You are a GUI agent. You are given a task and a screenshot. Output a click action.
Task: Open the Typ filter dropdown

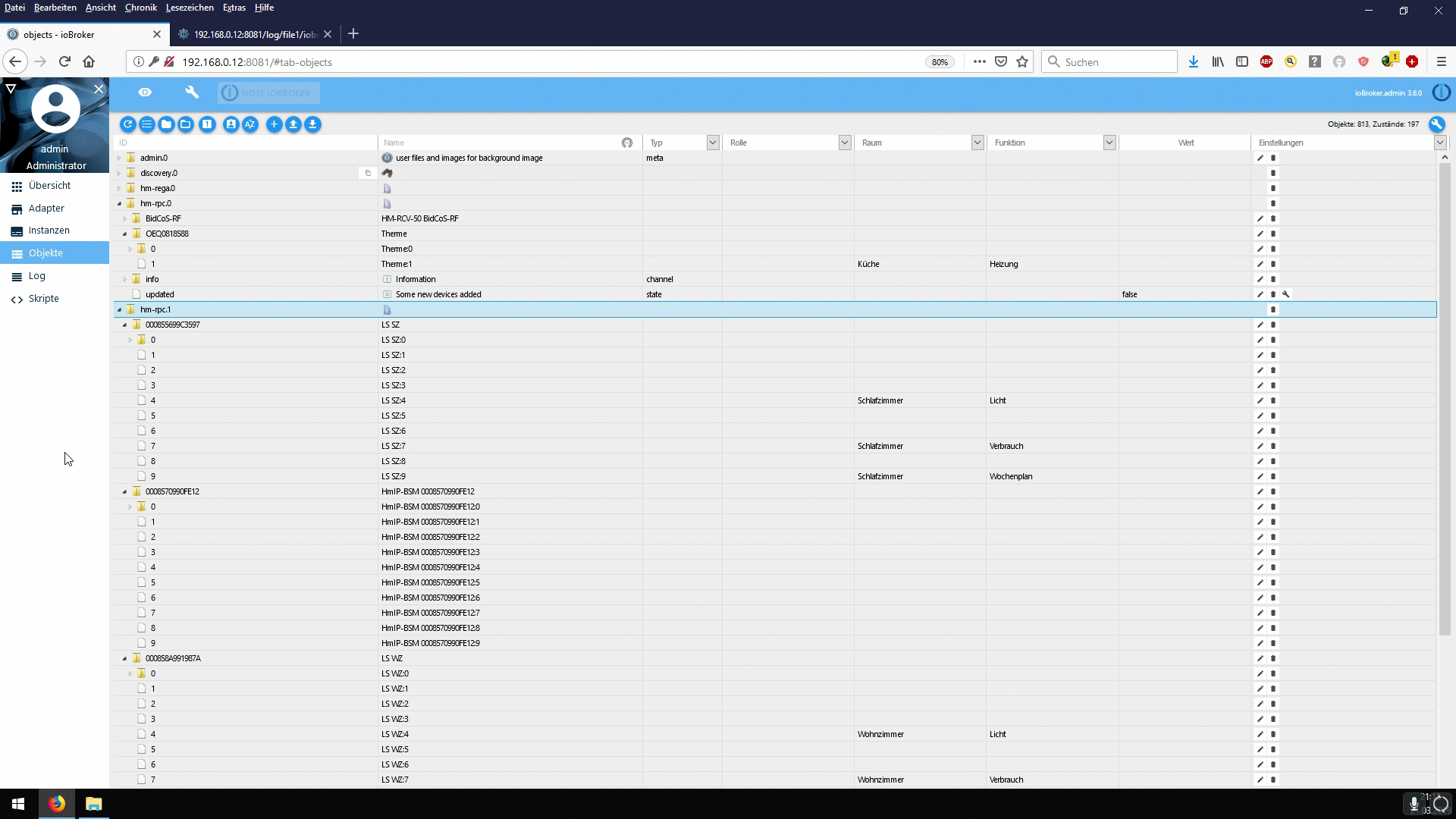coord(712,143)
